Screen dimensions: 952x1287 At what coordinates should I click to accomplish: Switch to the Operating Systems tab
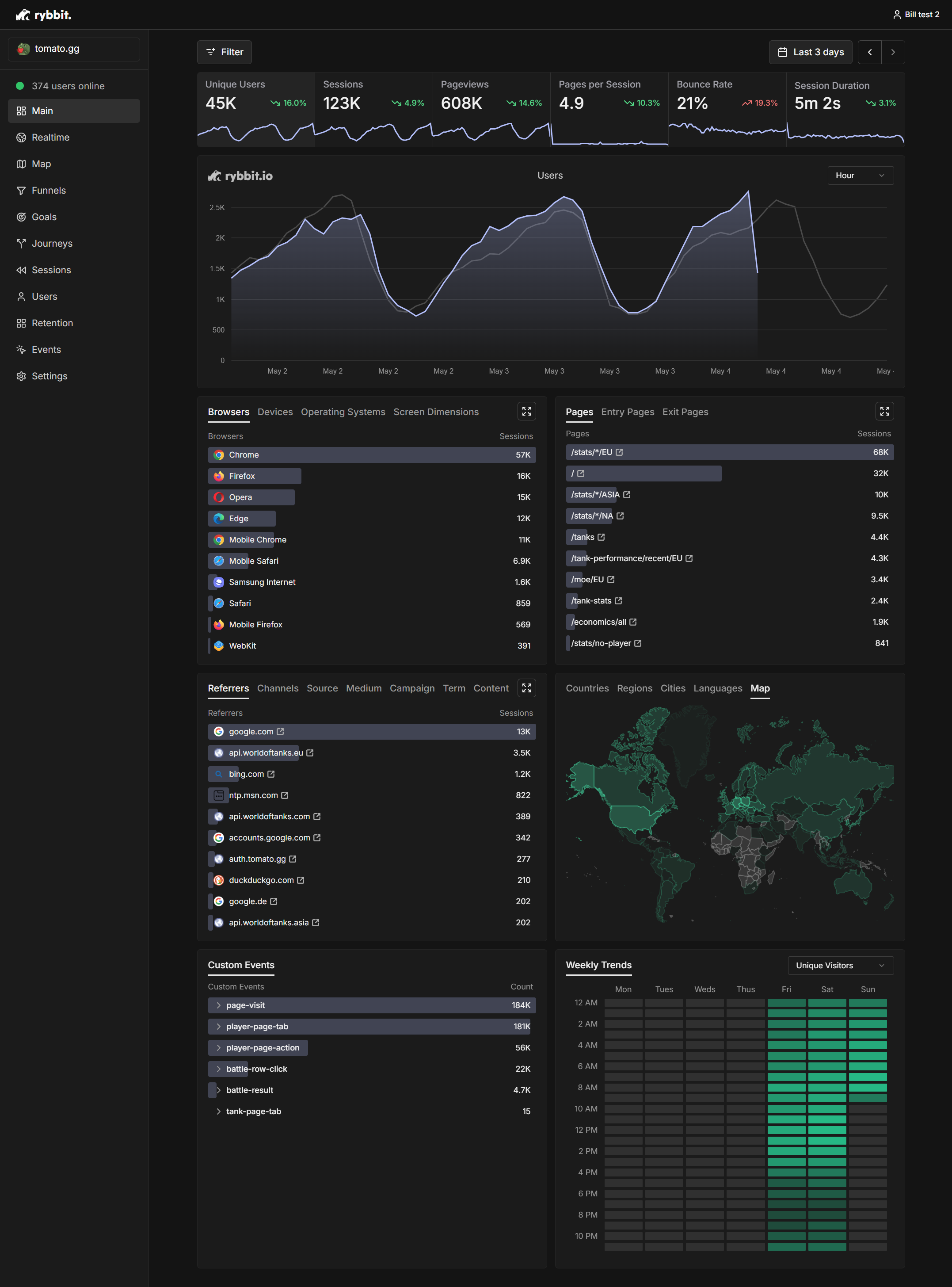pyautogui.click(x=343, y=412)
